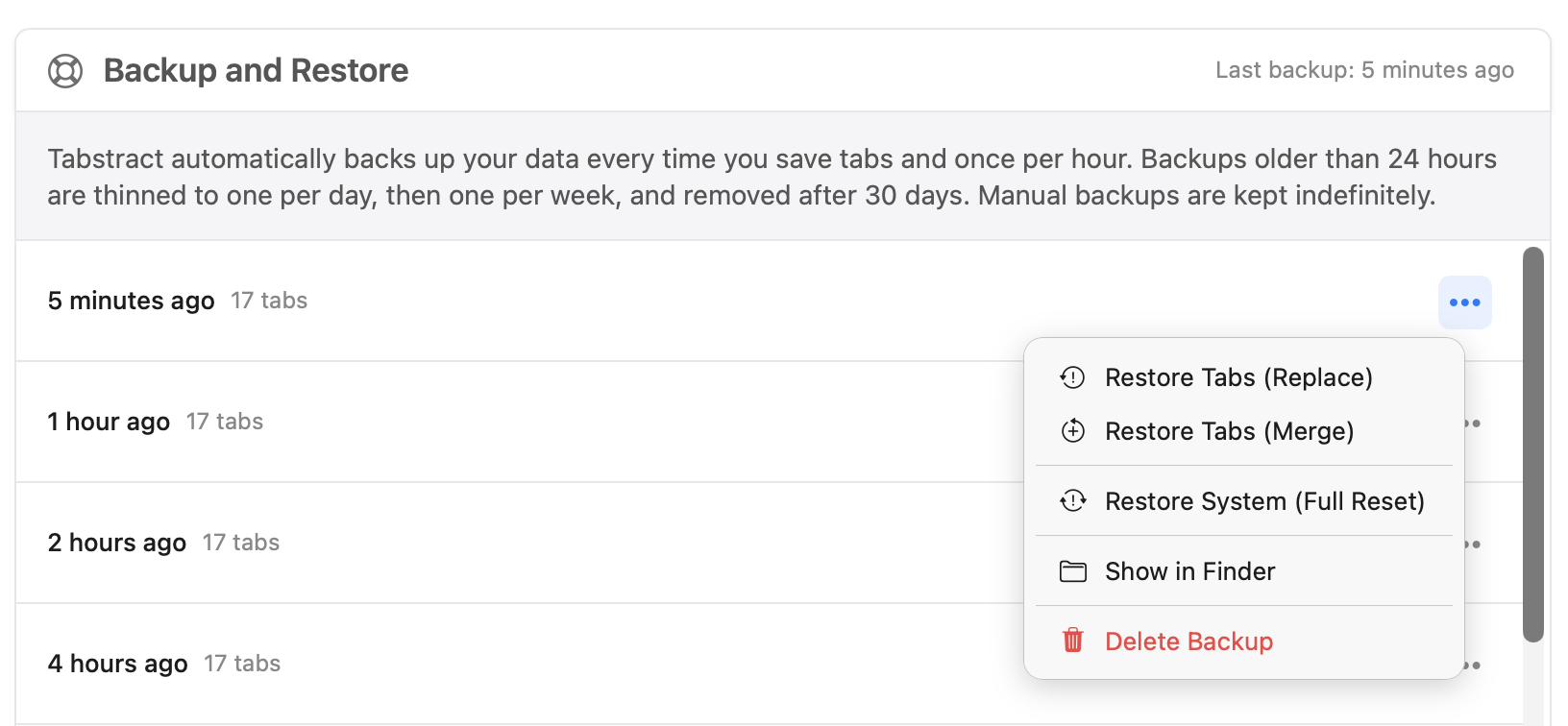Click the plus-clock icon beside Restore Tabs (Merge)
1568x726 pixels.
pyautogui.click(x=1072, y=431)
